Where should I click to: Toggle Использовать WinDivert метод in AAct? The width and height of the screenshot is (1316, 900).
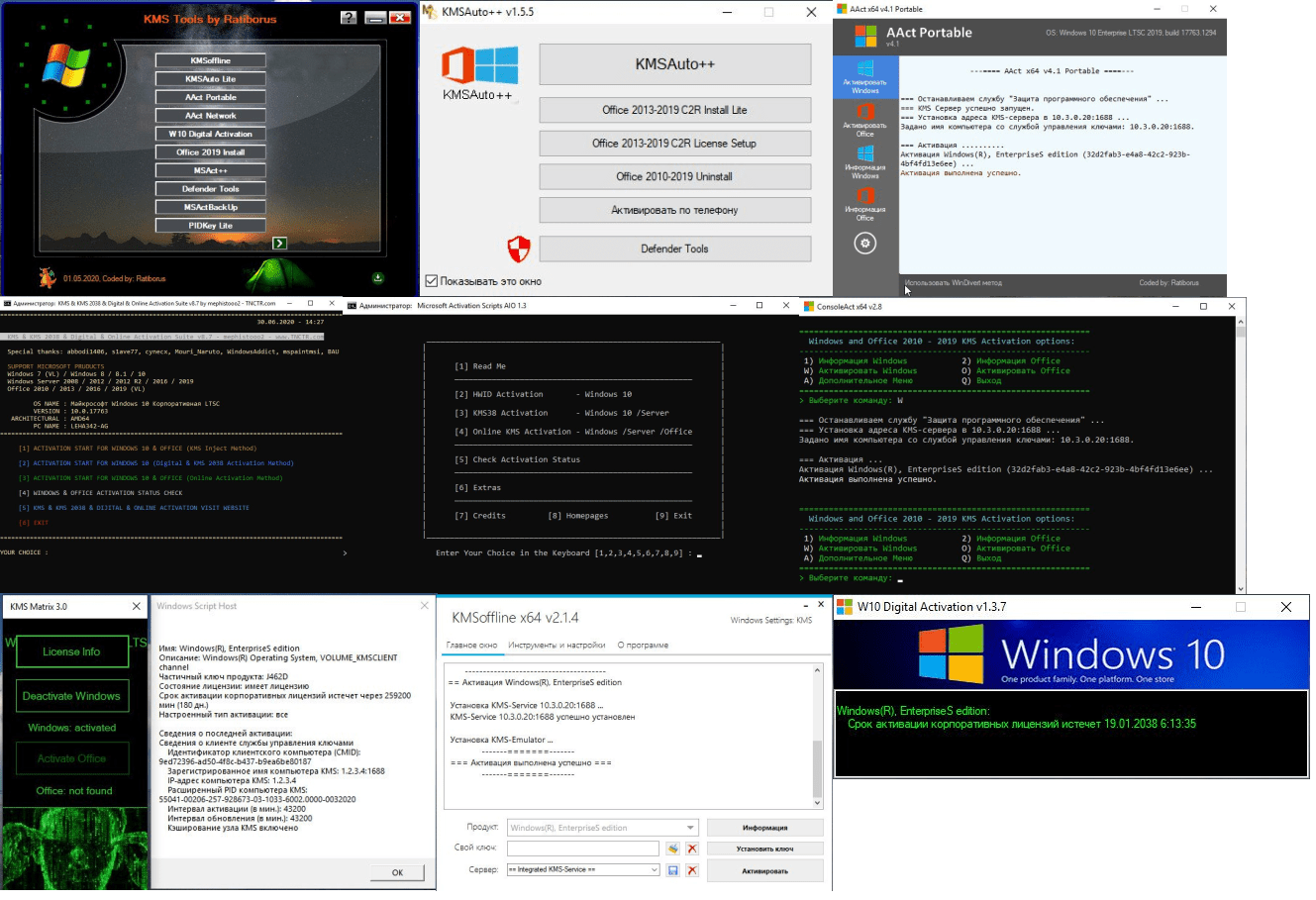[x=953, y=283]
